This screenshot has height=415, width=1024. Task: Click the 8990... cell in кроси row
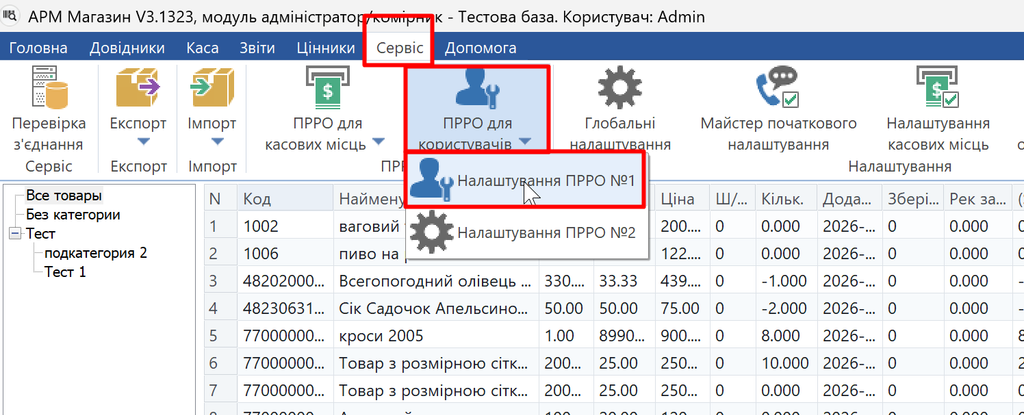[625, 336]
